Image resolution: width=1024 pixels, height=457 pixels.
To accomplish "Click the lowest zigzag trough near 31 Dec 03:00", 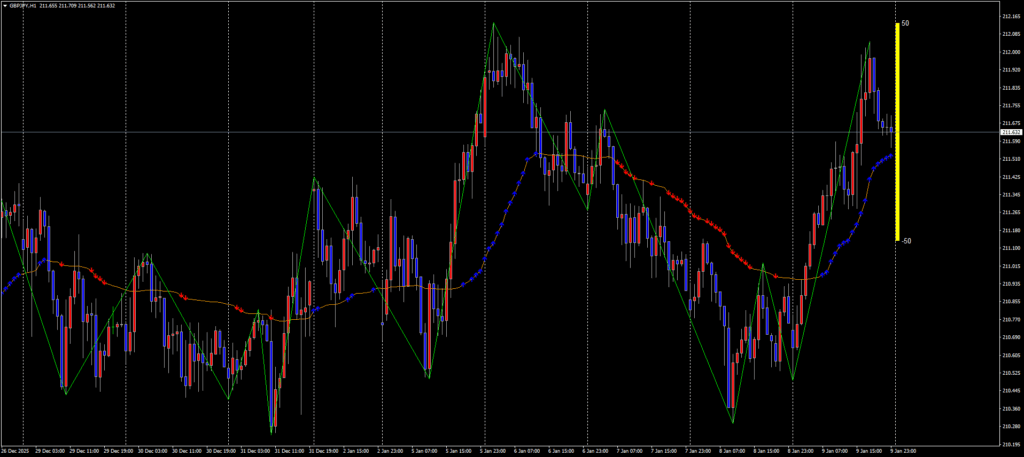I will click(x=272, y=432).
